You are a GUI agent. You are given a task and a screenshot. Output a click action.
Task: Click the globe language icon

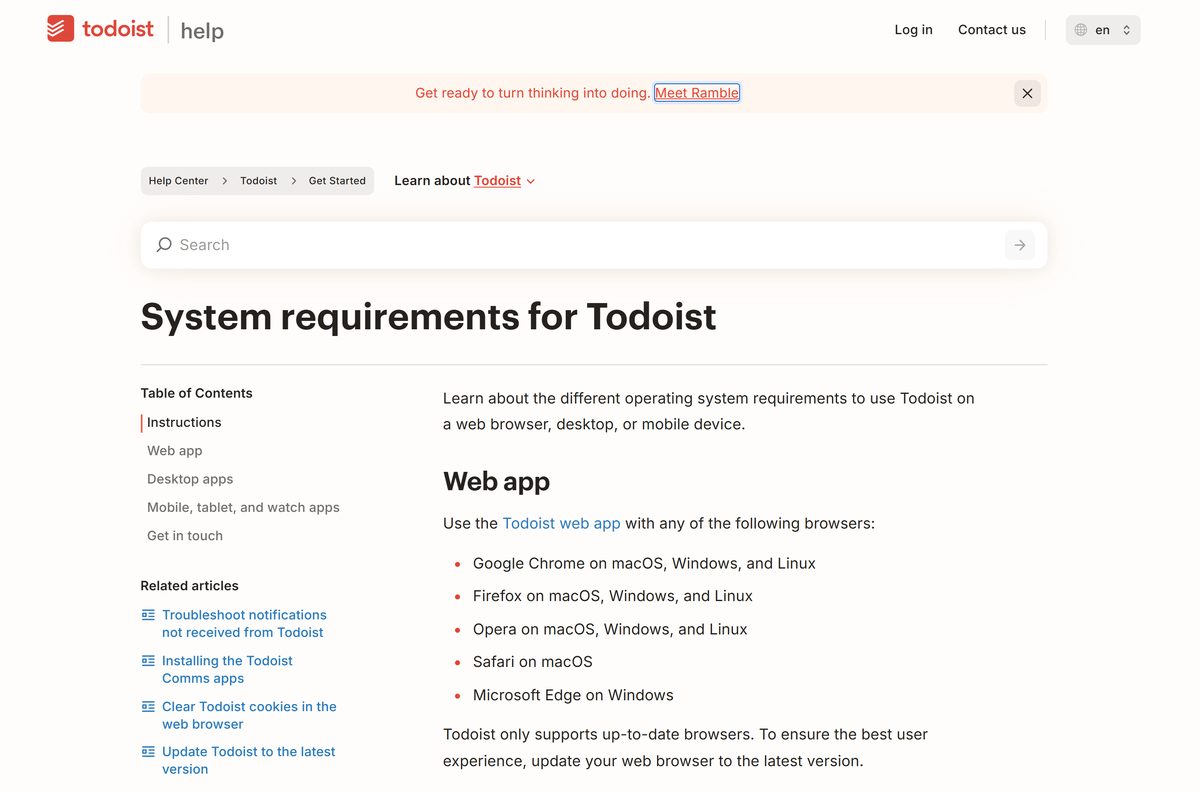tap(1080, 30)
